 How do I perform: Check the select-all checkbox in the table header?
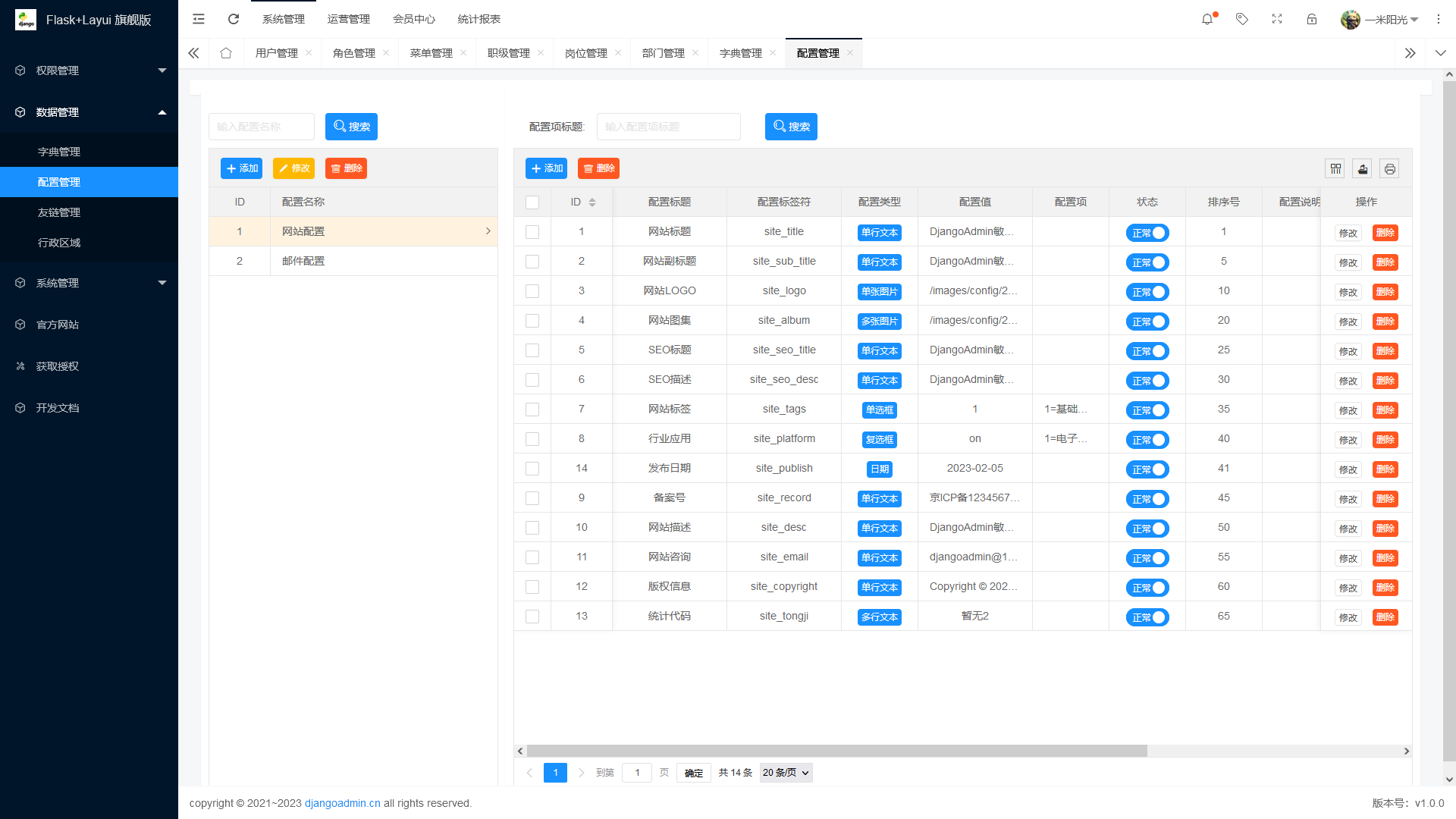[x=532, y=202]
